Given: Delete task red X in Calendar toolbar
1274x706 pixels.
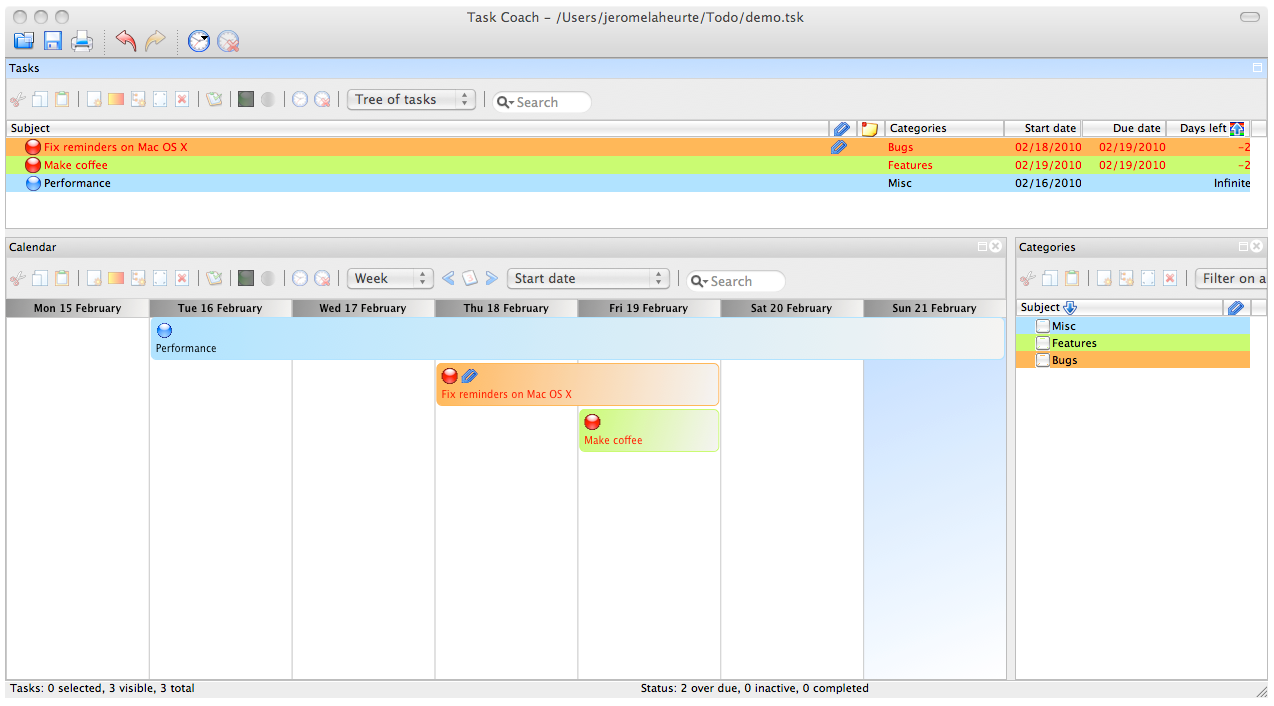Looking at the screenshot, I should 182,279.
